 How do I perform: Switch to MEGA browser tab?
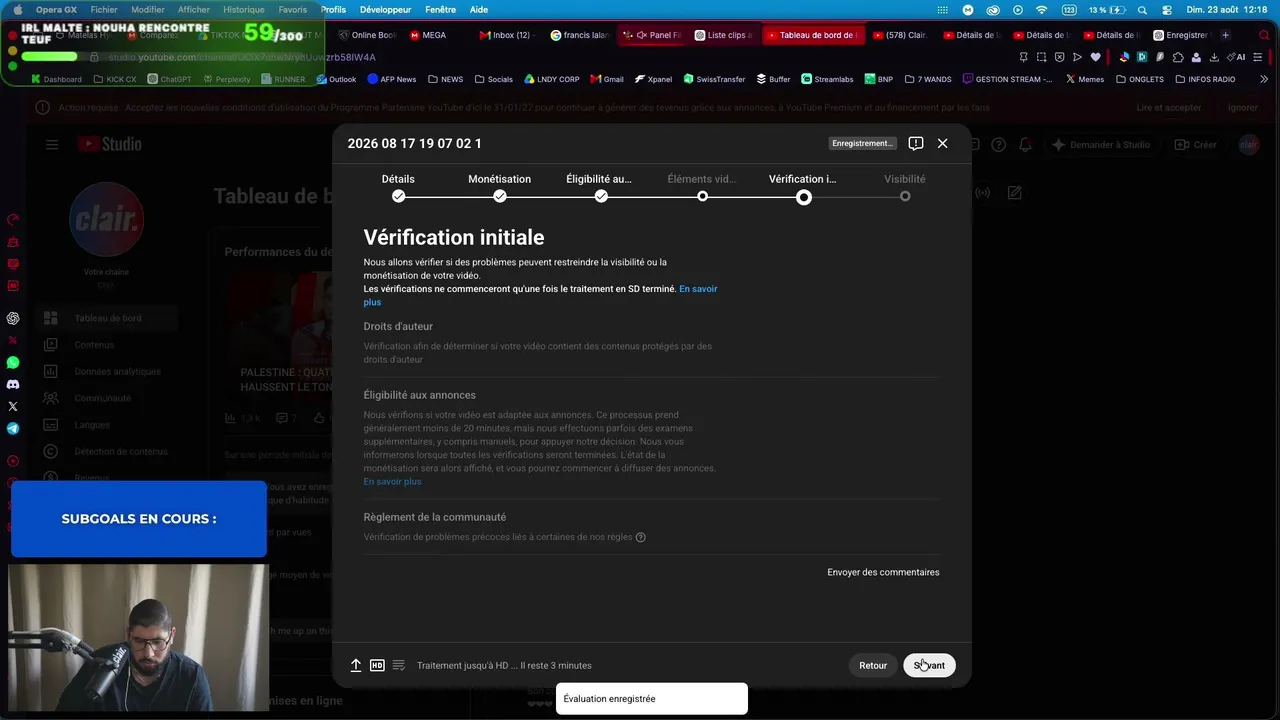427,35
